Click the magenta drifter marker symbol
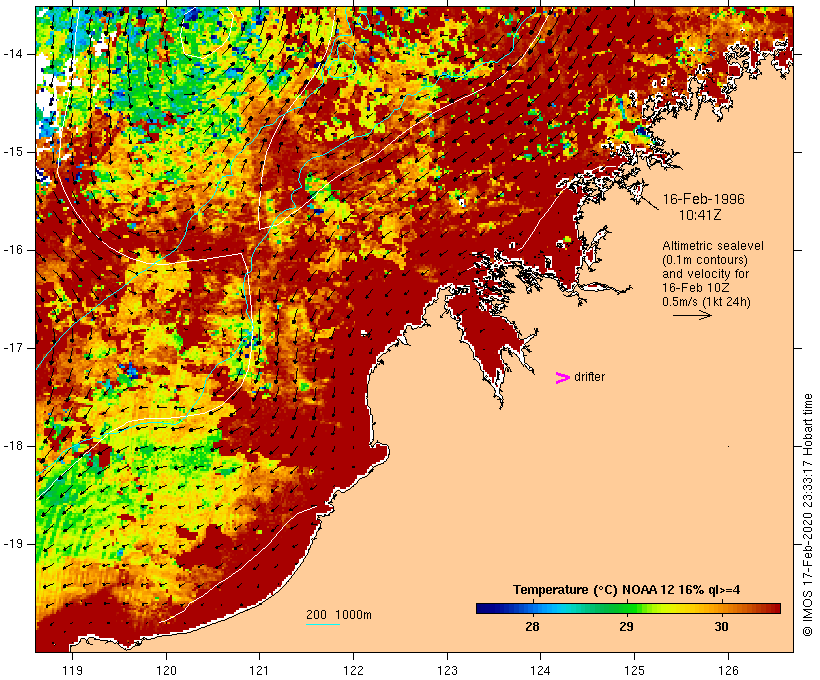This screenshot has height=680, width=820. 563,378
